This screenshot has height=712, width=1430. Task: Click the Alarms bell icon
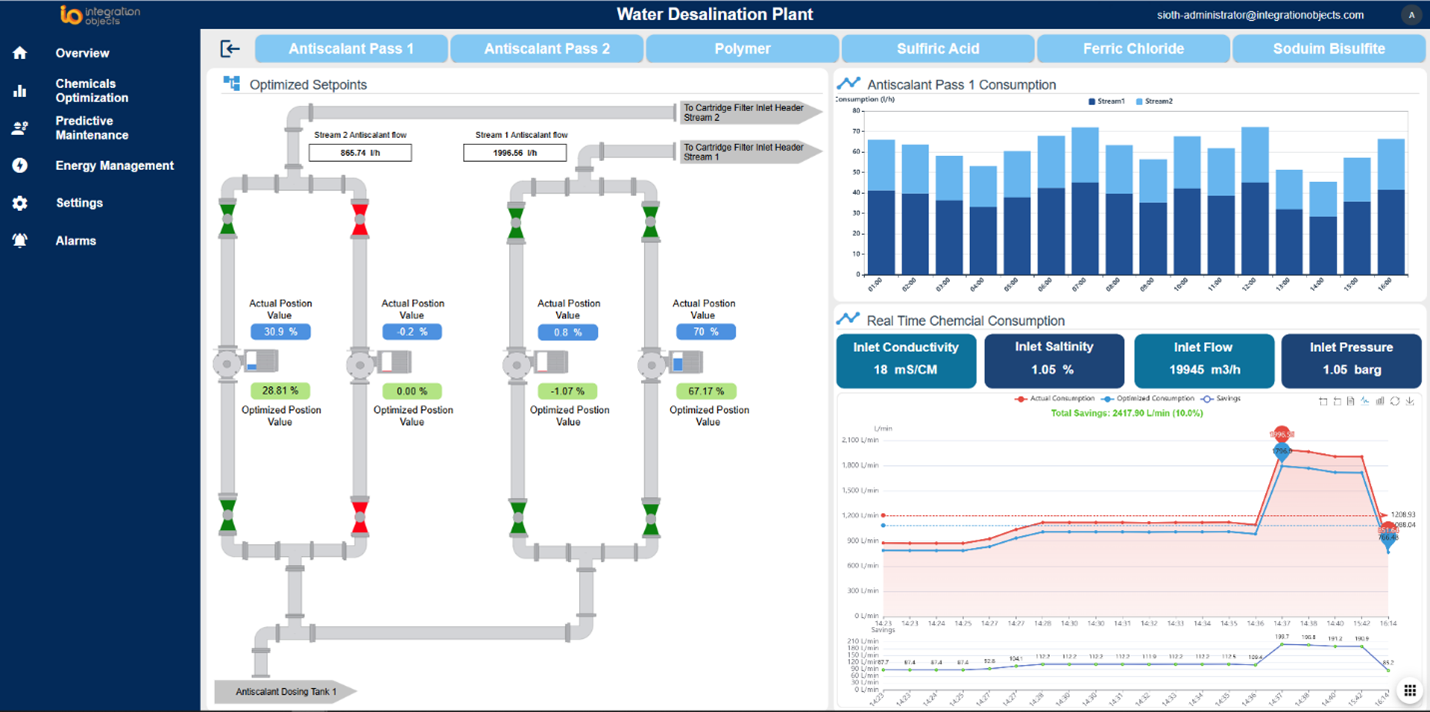[20, 241]
